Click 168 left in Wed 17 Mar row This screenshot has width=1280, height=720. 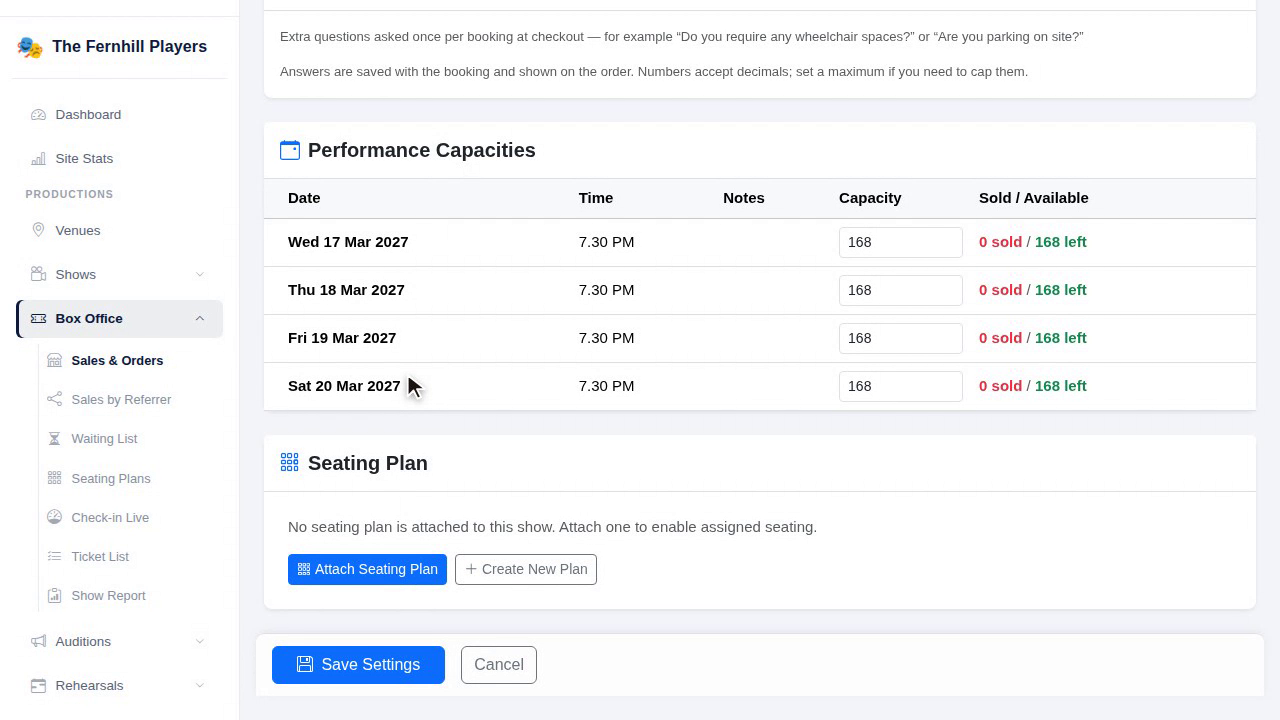[x=1061, y=242]
